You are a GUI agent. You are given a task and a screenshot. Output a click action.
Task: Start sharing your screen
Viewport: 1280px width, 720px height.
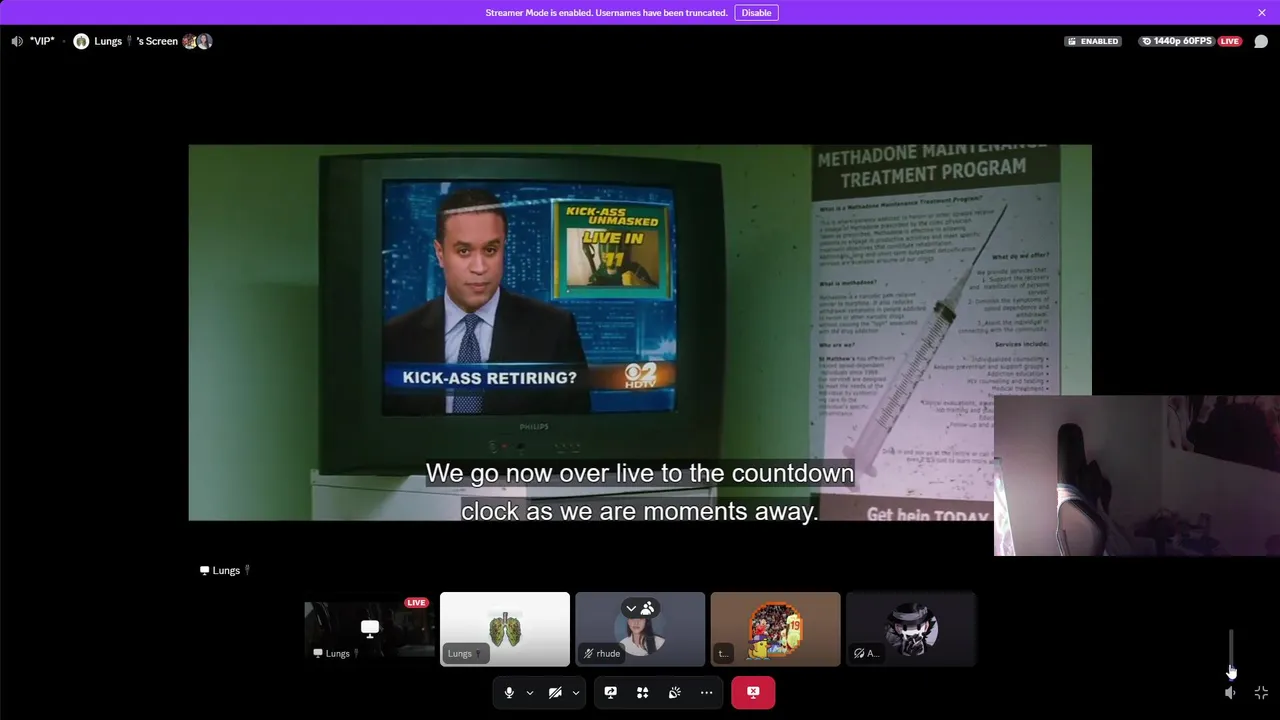610,692
